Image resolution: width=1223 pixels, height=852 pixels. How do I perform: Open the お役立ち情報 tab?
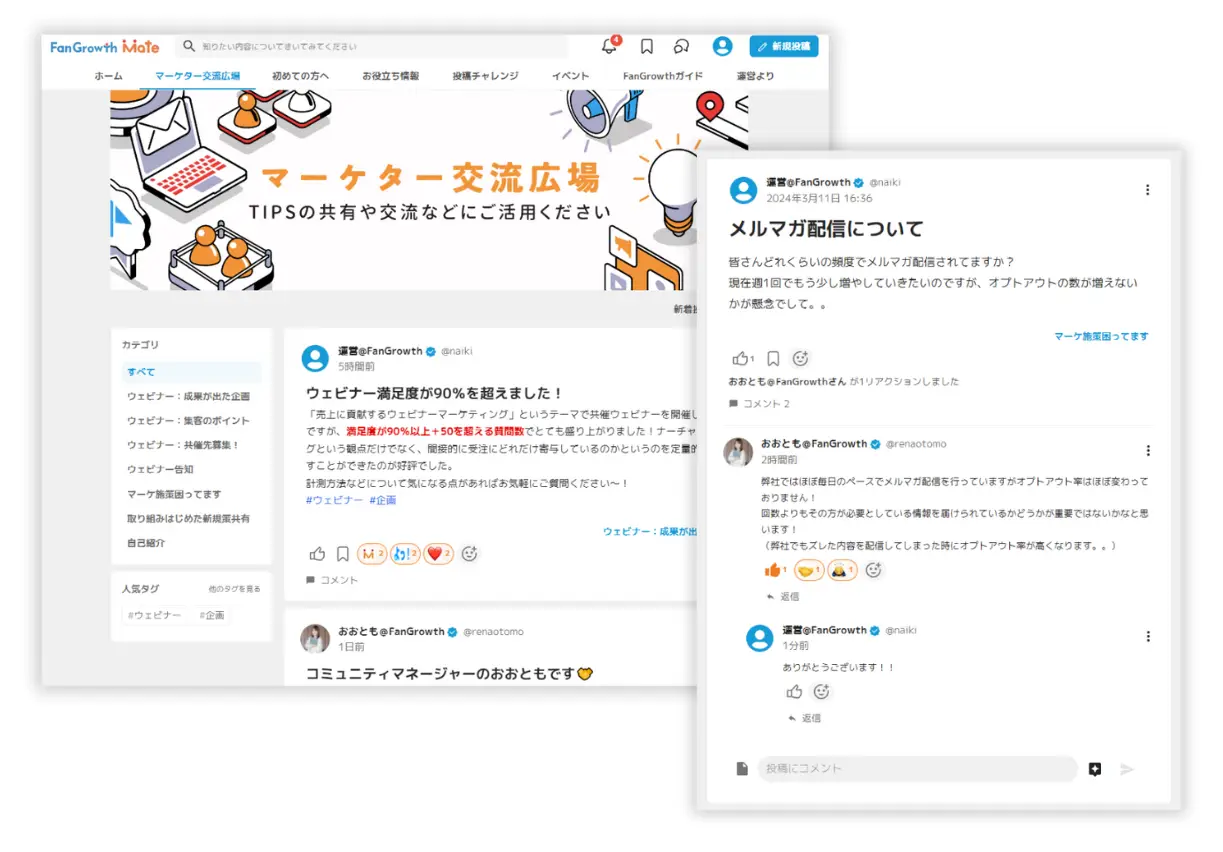coord(390,76)
